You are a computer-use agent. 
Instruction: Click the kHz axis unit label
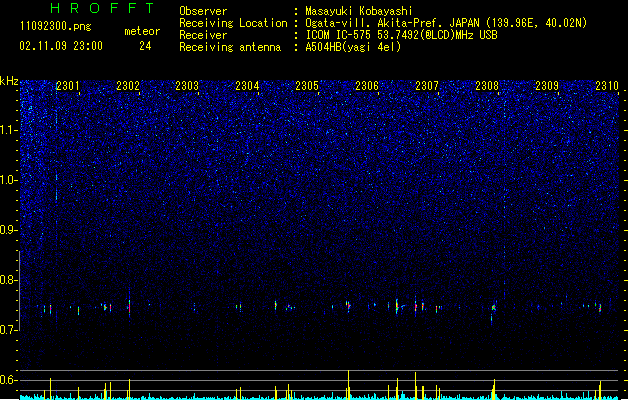coord(9,81)
